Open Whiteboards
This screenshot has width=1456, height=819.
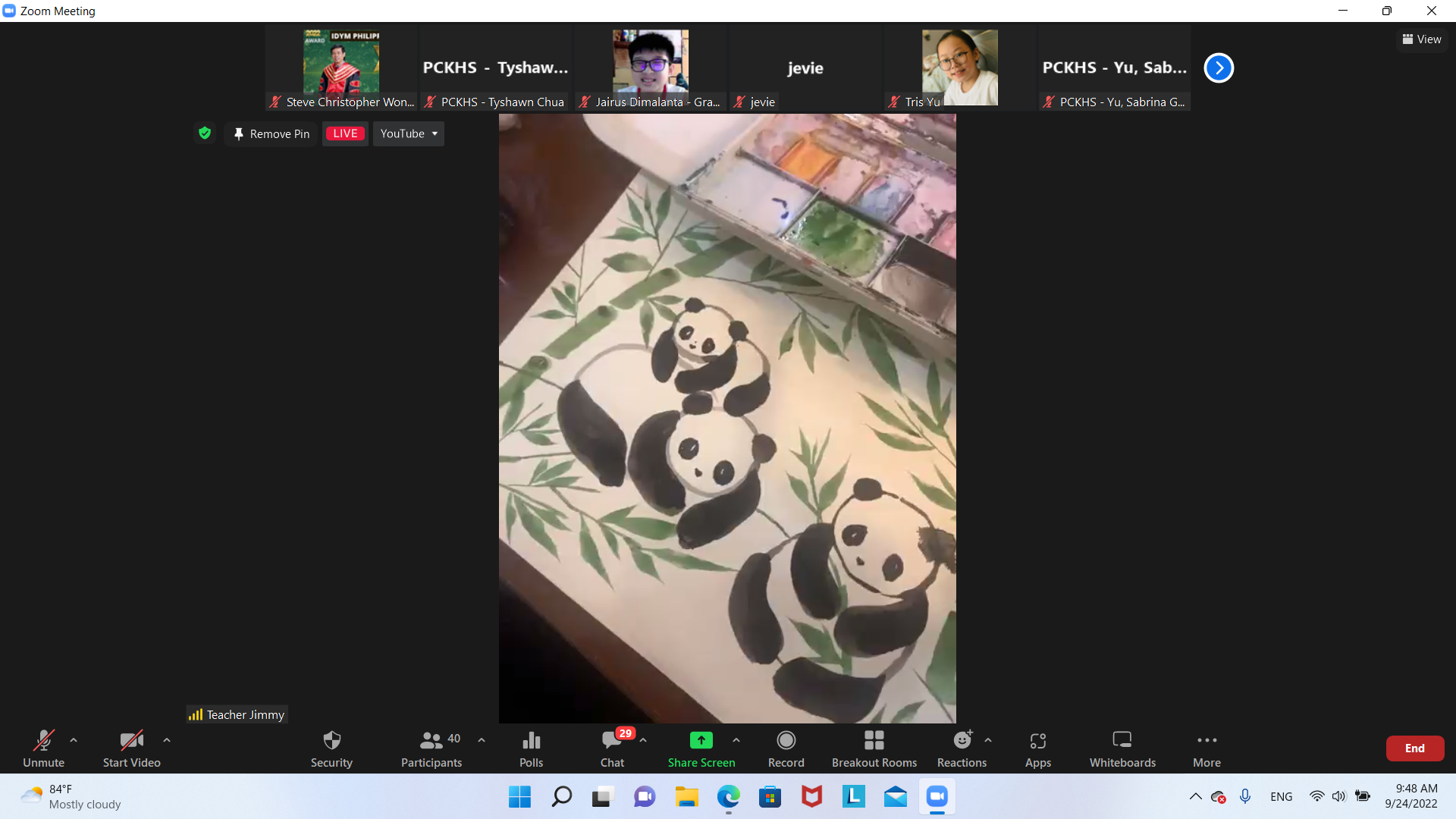[1123, 748]
